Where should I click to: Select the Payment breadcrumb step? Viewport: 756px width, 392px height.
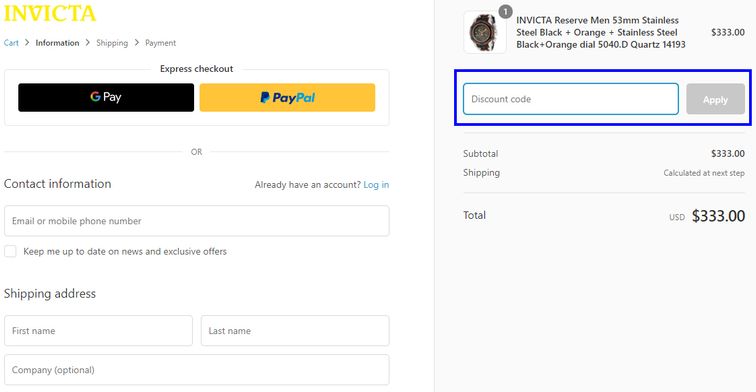161,43
